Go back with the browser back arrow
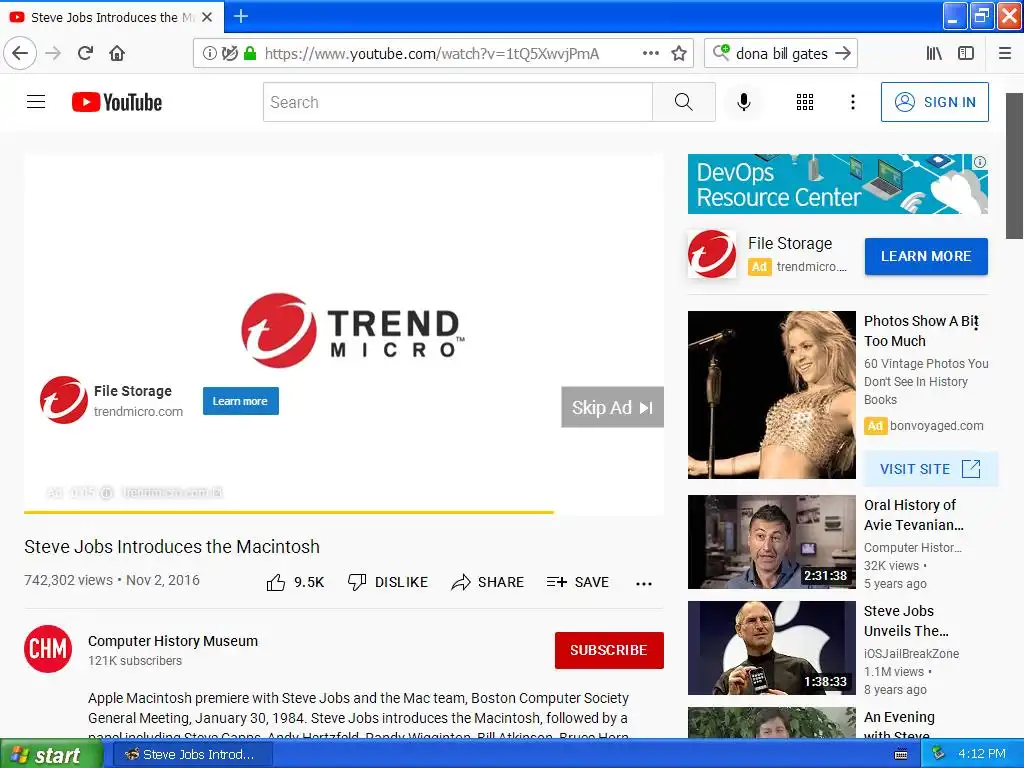The height and width of the screenshot is (768, 1024). click(x=20, y=53)
